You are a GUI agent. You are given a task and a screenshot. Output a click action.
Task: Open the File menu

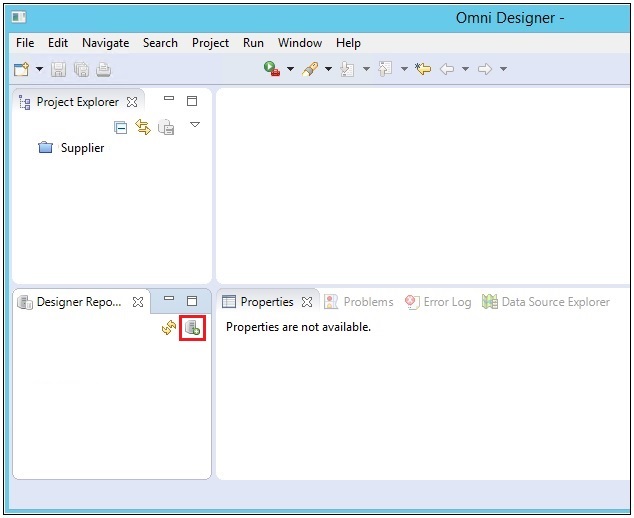[25, 42]
